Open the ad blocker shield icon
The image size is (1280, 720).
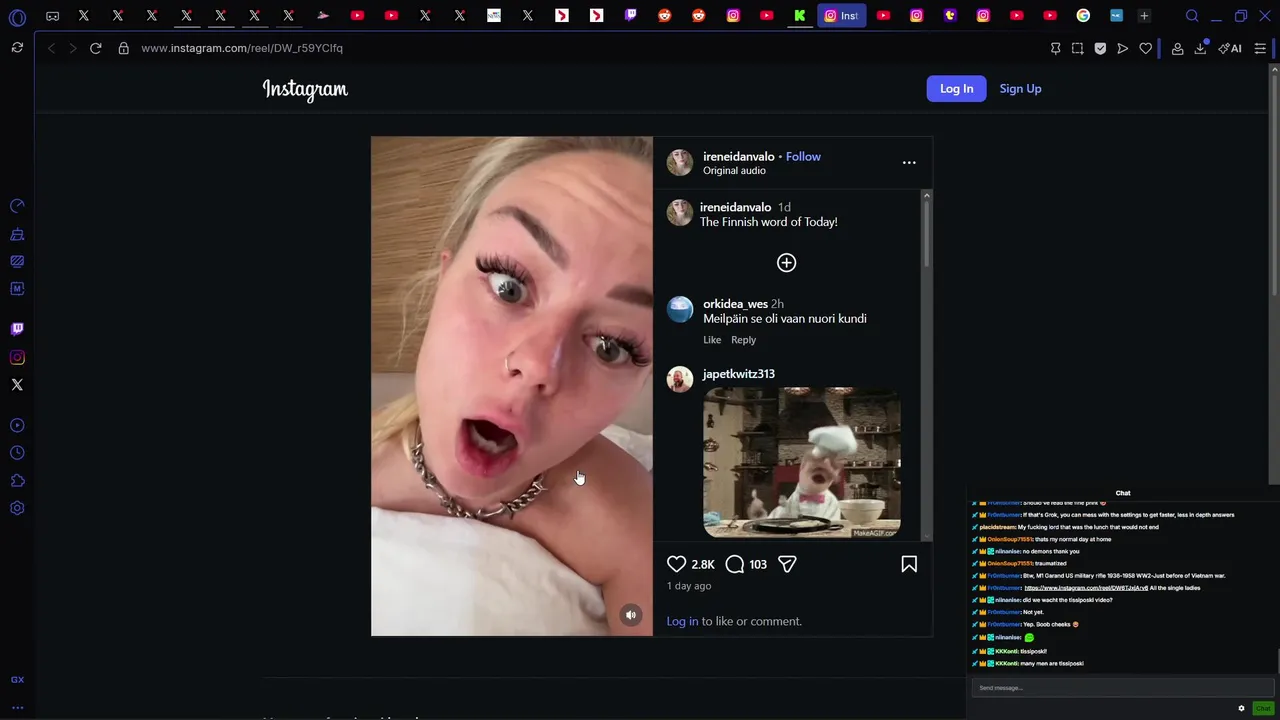click(x=1100, y=48)
